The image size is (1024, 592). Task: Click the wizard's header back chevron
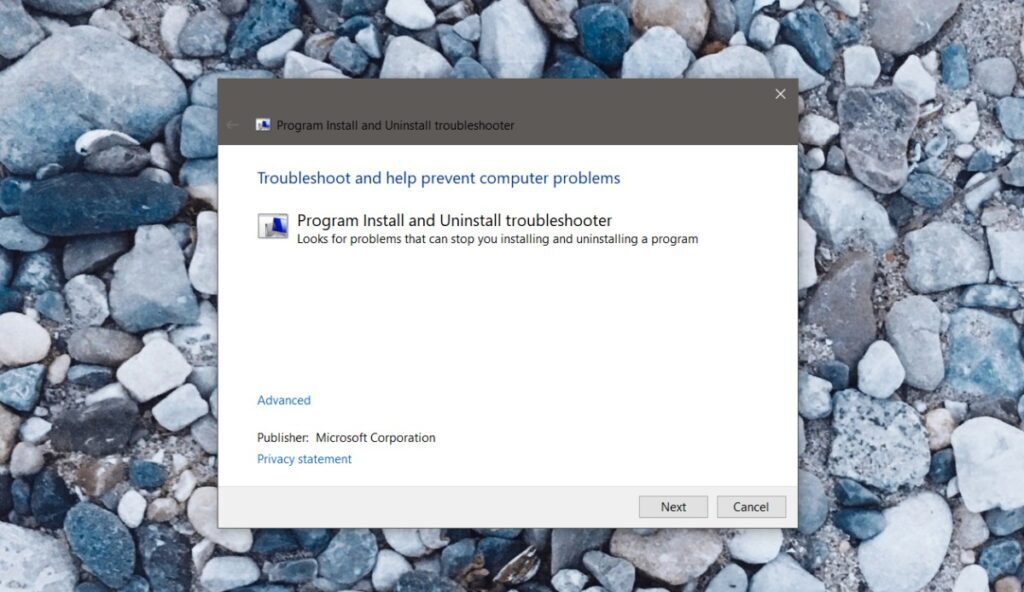click(x=232, y=125)
